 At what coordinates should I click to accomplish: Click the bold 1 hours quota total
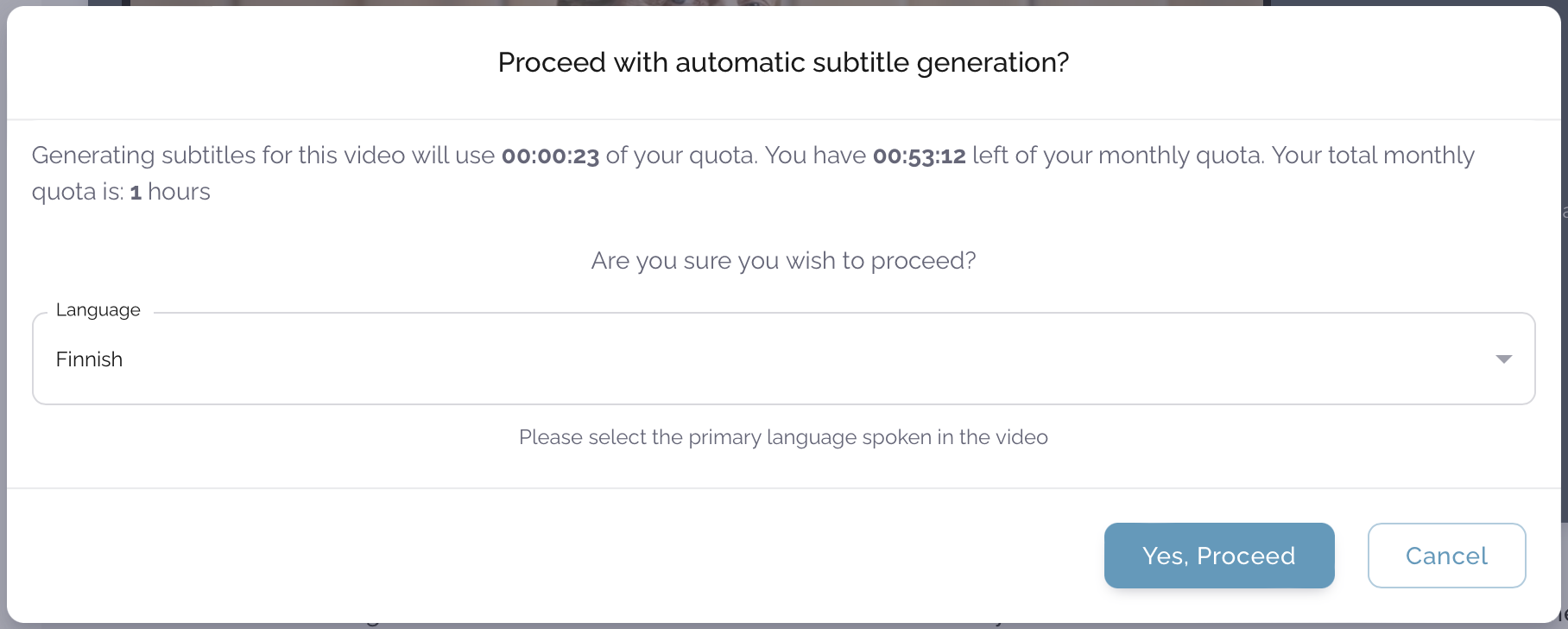click(136, 192)
